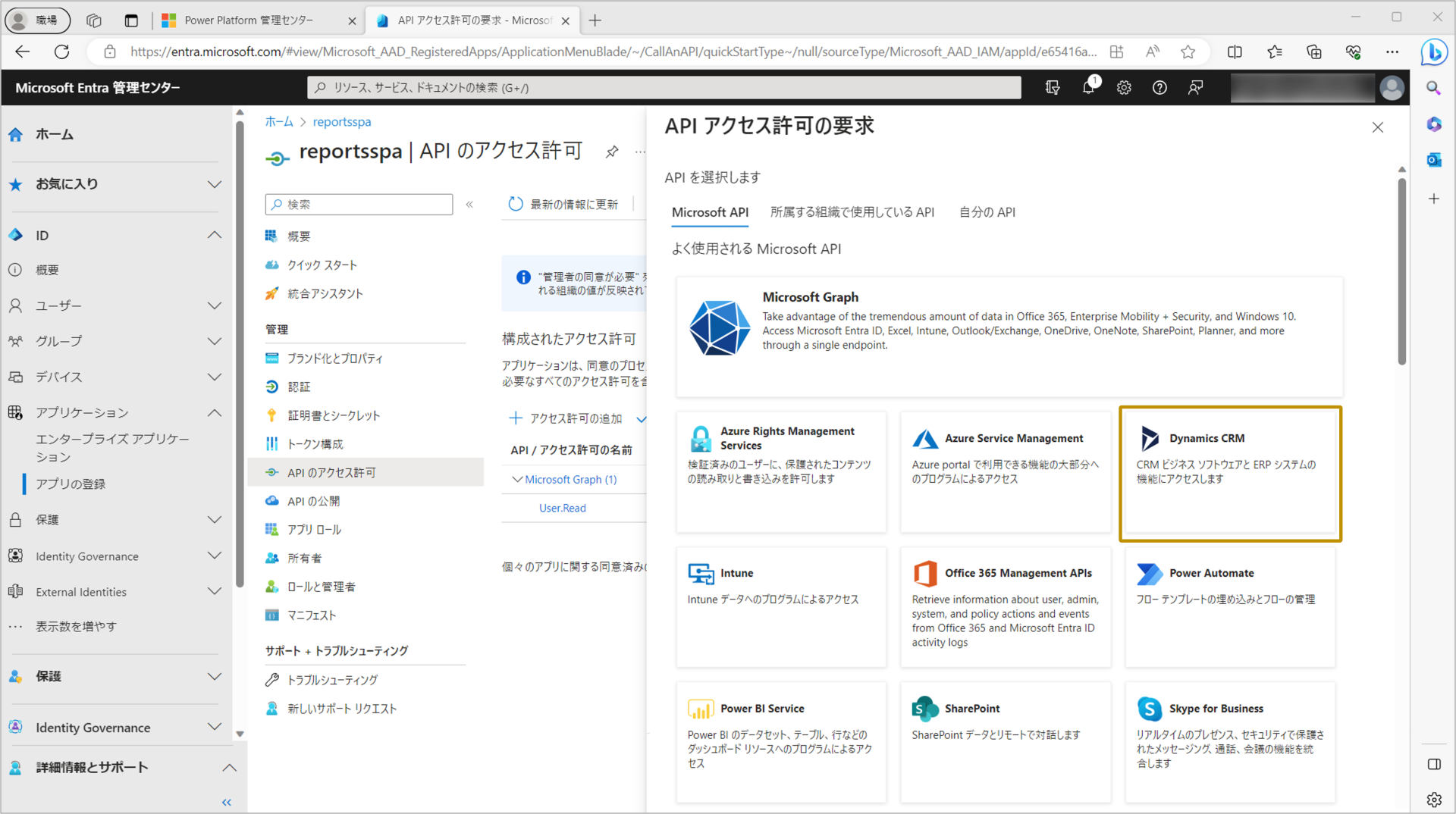Click the account avatar in header

pyautogui.click(x=1392, y=87)
